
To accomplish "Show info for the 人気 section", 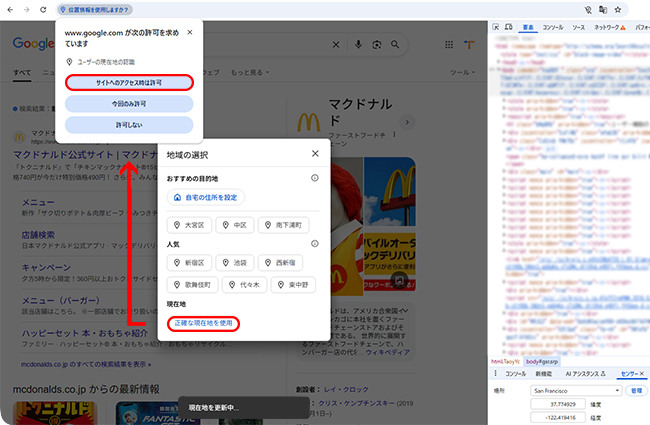I will point(315,243).
